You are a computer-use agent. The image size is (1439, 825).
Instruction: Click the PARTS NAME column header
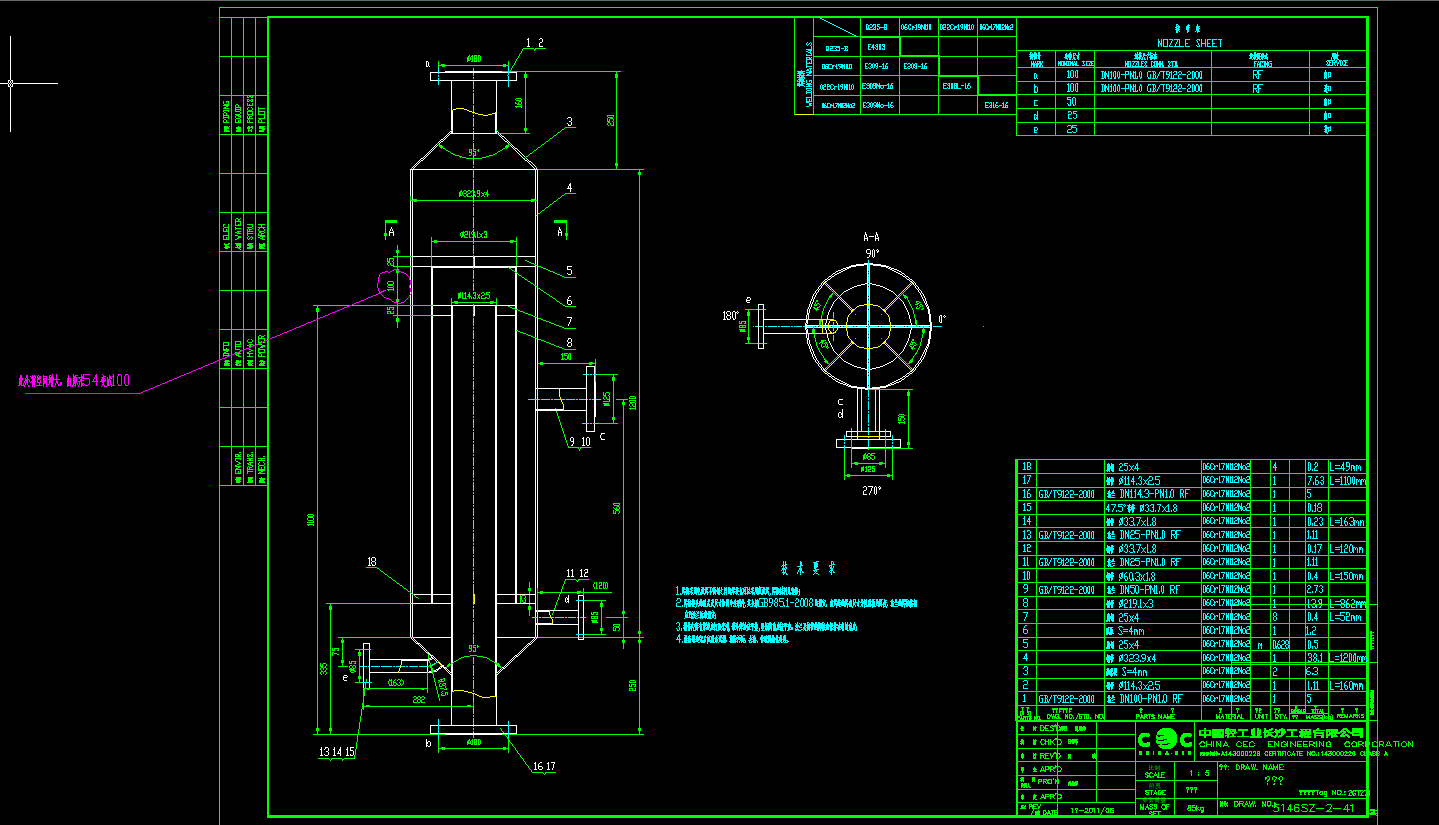coord(1153,716)
